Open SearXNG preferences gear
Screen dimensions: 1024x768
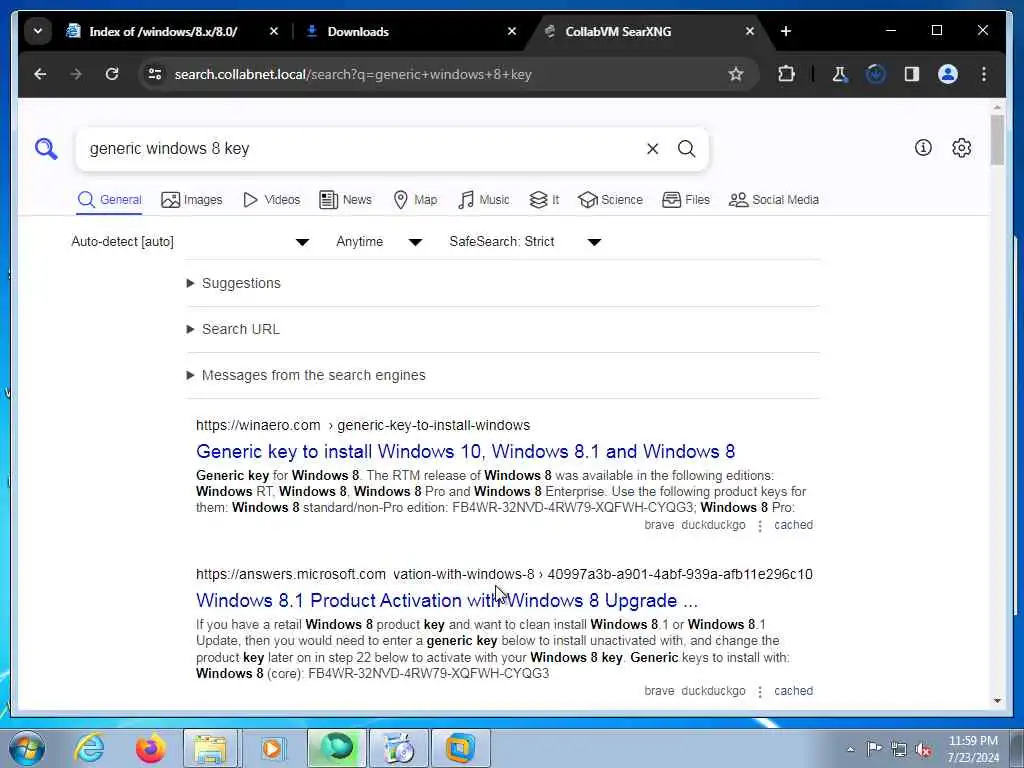pyautogui.click(x=961, y=148)
